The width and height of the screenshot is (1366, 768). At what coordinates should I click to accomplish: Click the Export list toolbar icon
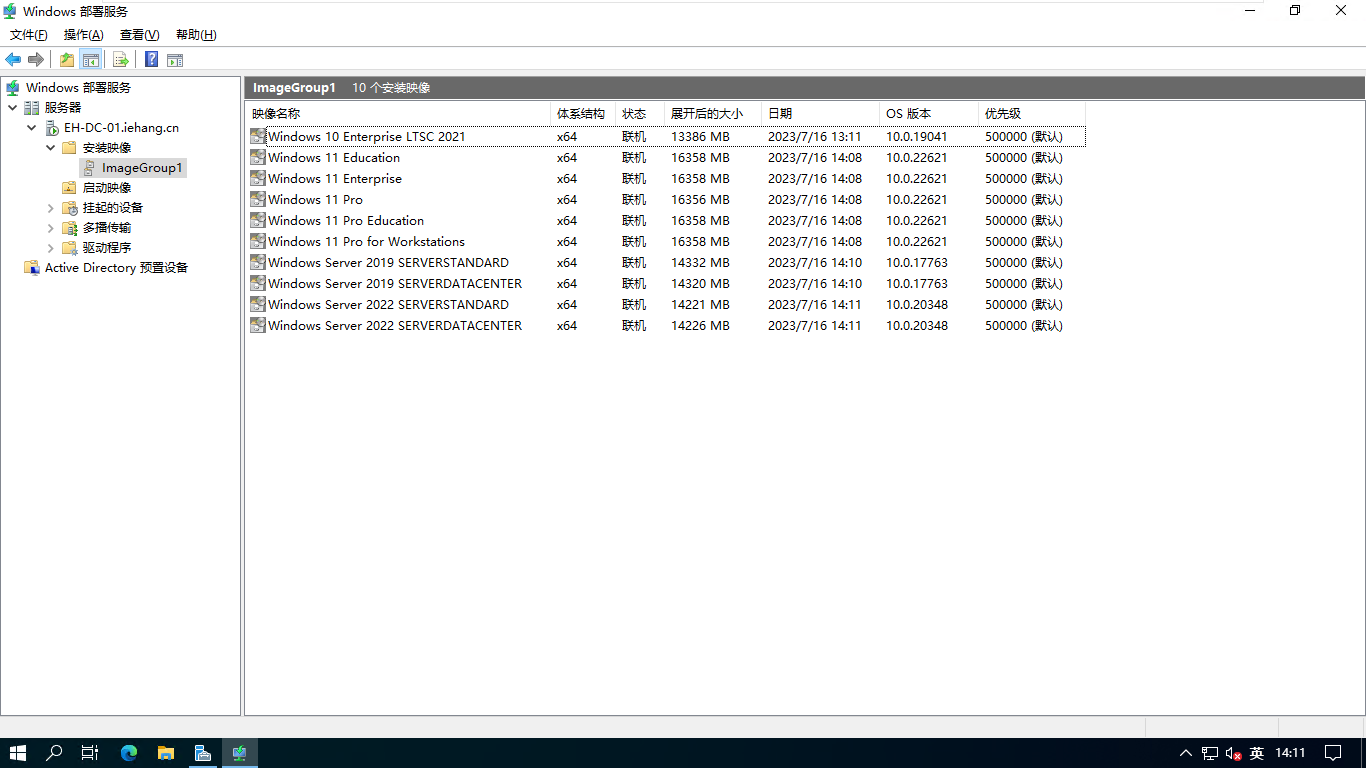[121, 60]
